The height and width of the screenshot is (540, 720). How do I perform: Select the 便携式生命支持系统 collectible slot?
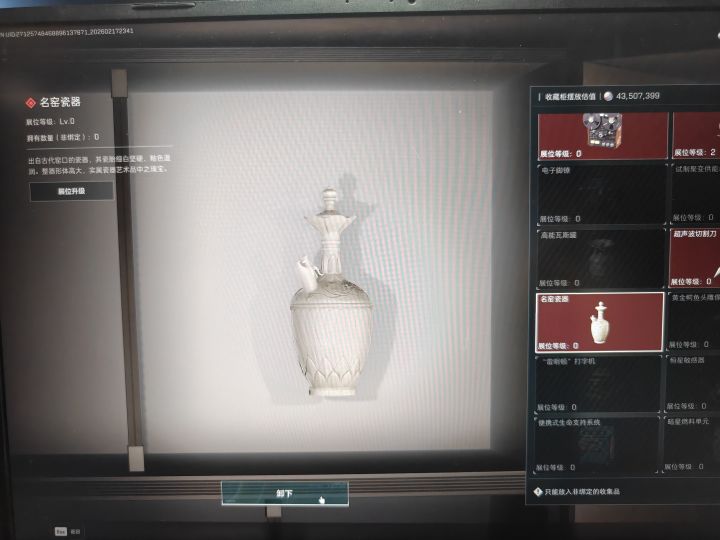[596, 444]
